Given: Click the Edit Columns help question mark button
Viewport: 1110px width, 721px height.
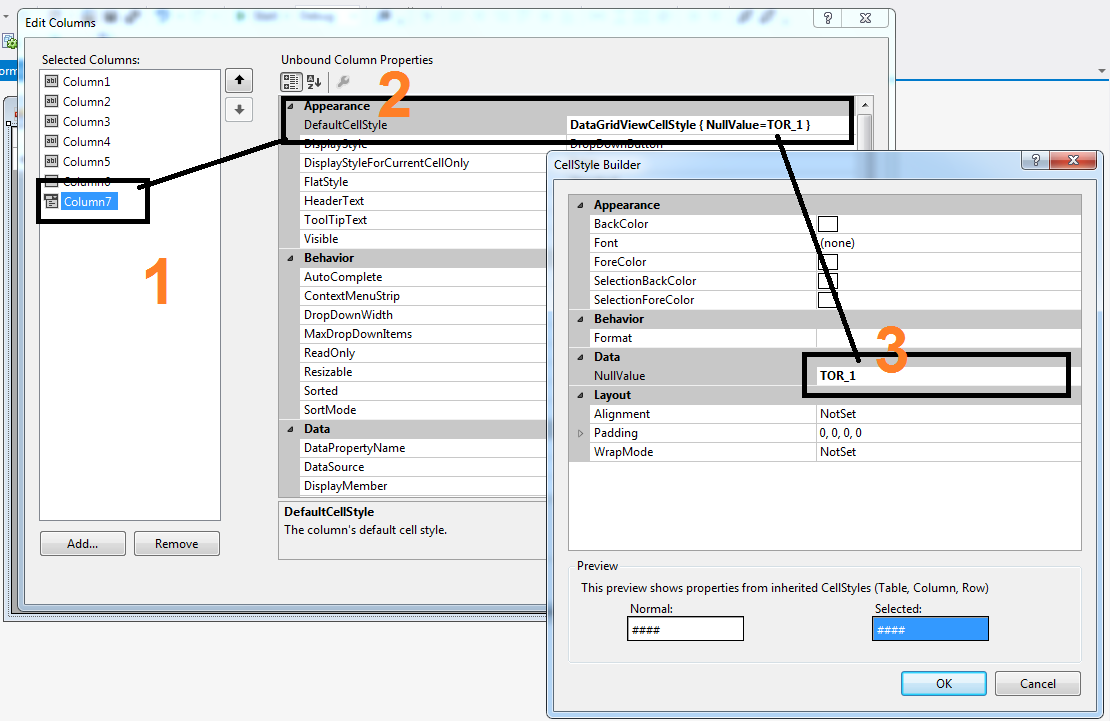Looking at the screenshot, I should click(828, 18).
